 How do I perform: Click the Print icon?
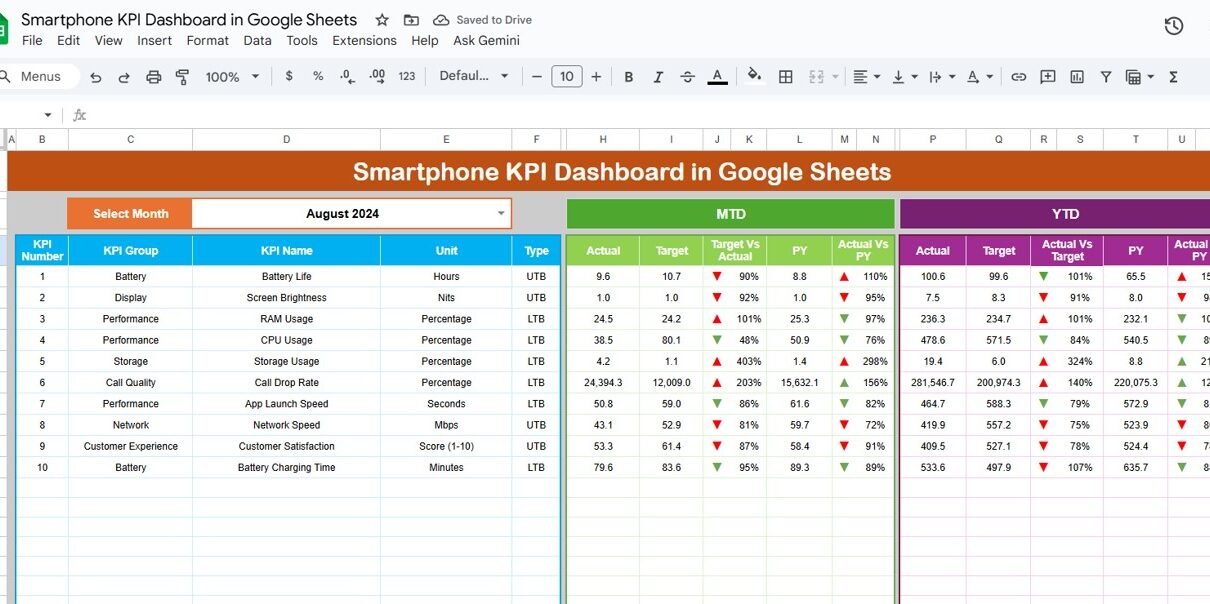153,77
